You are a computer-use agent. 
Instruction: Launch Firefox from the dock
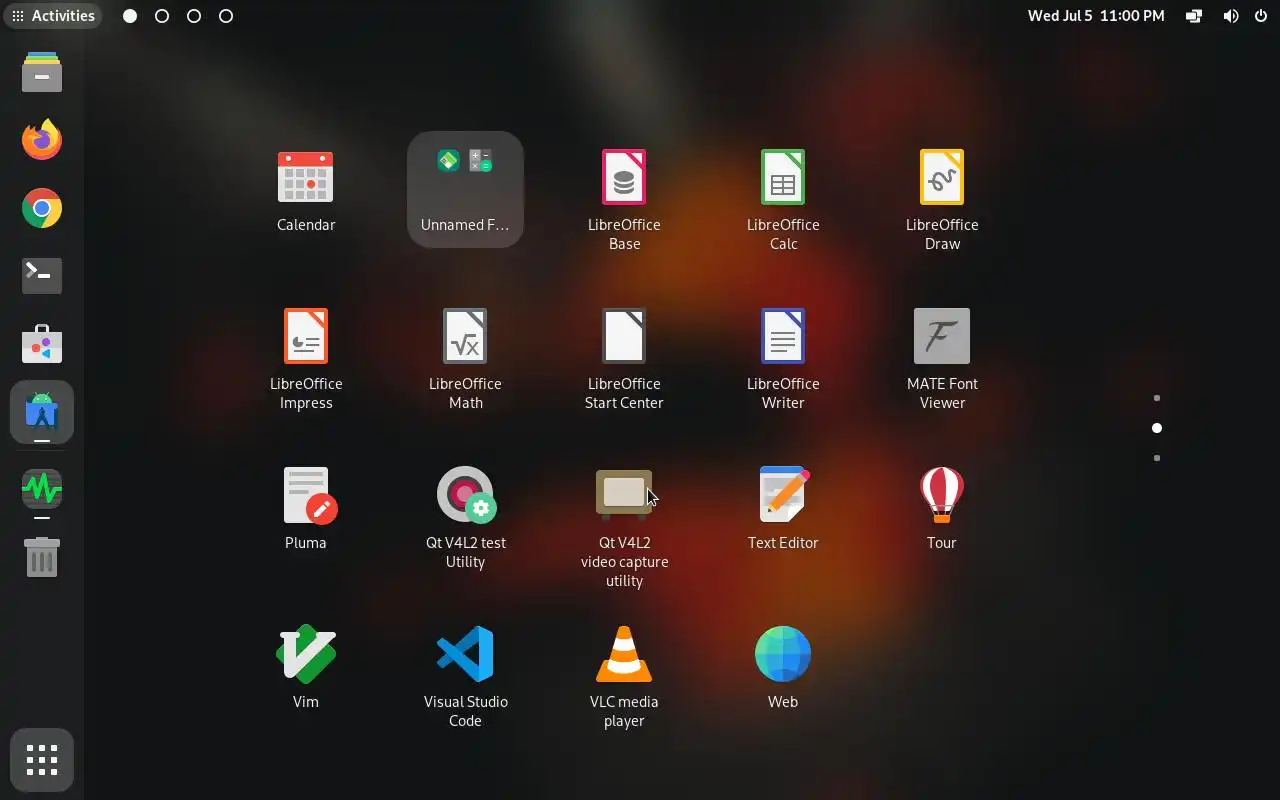(42, 140)
